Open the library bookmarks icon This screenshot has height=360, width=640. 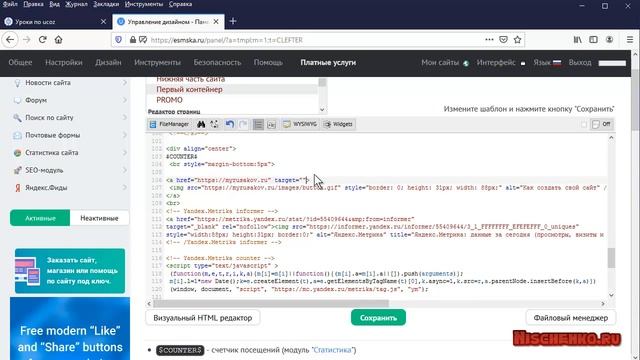(578, 40)
